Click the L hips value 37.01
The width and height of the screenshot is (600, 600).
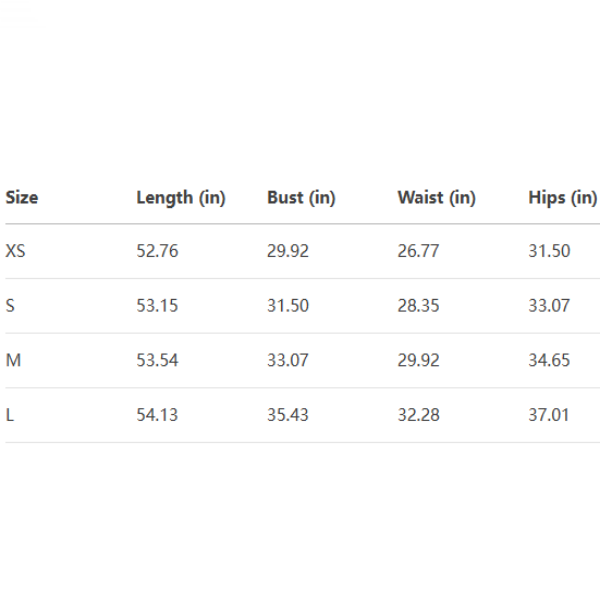[x=549, y=414]
